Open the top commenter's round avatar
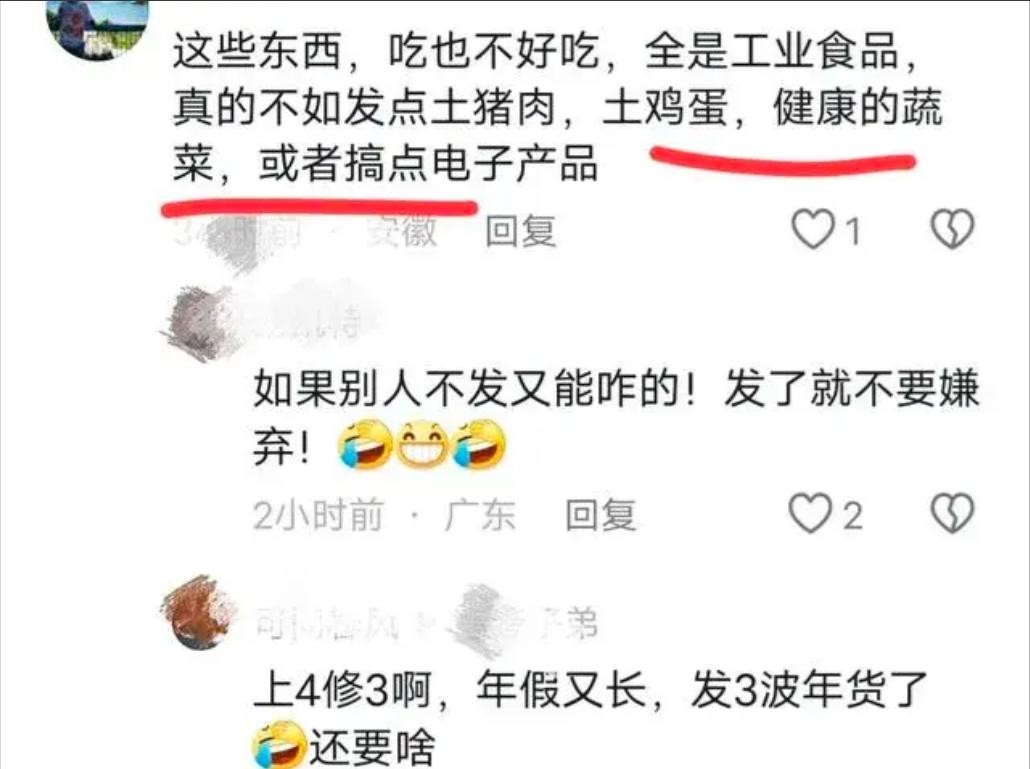 click(x=97, y=26)
